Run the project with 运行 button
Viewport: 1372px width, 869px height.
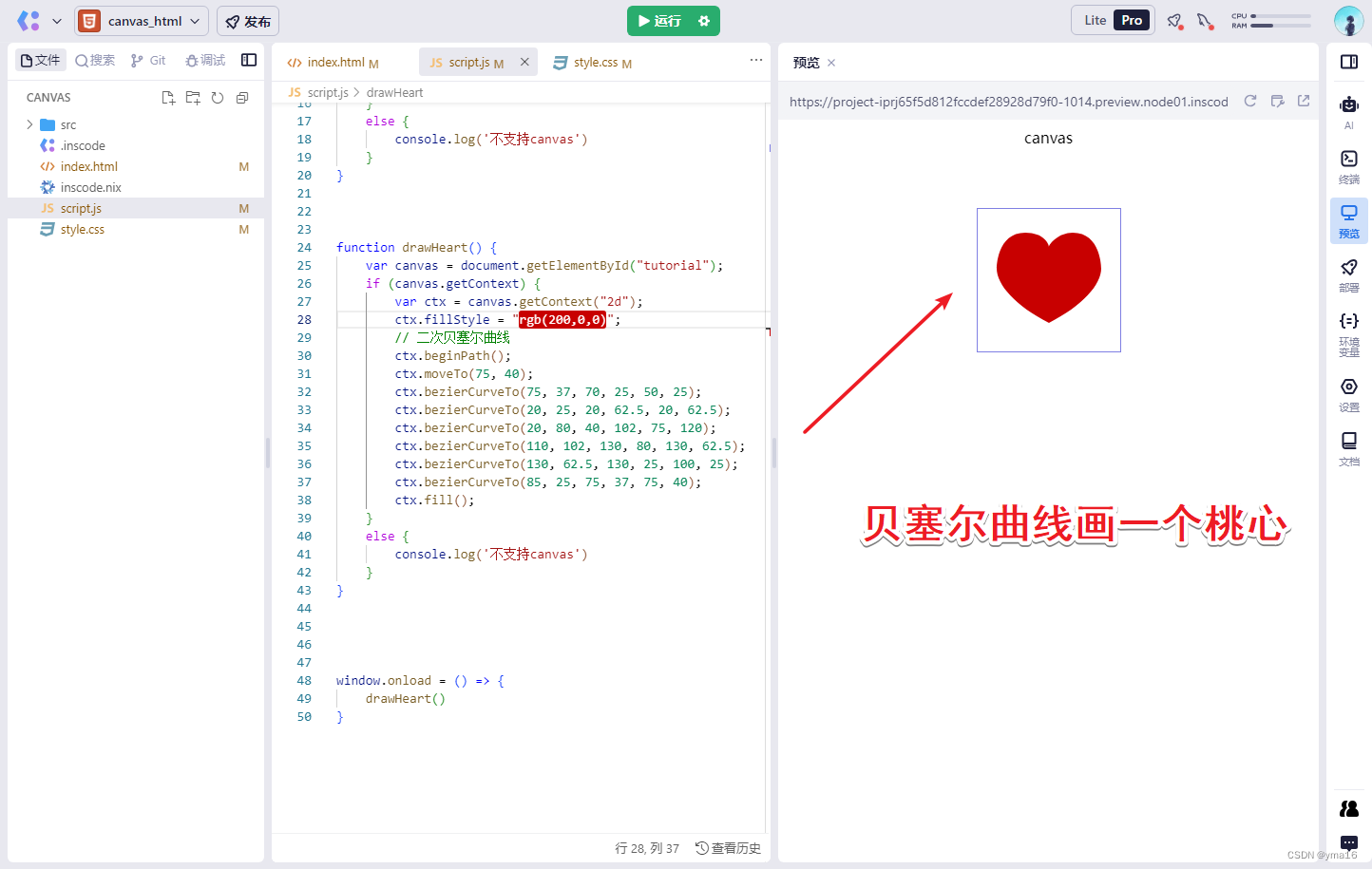pos(659,21)
